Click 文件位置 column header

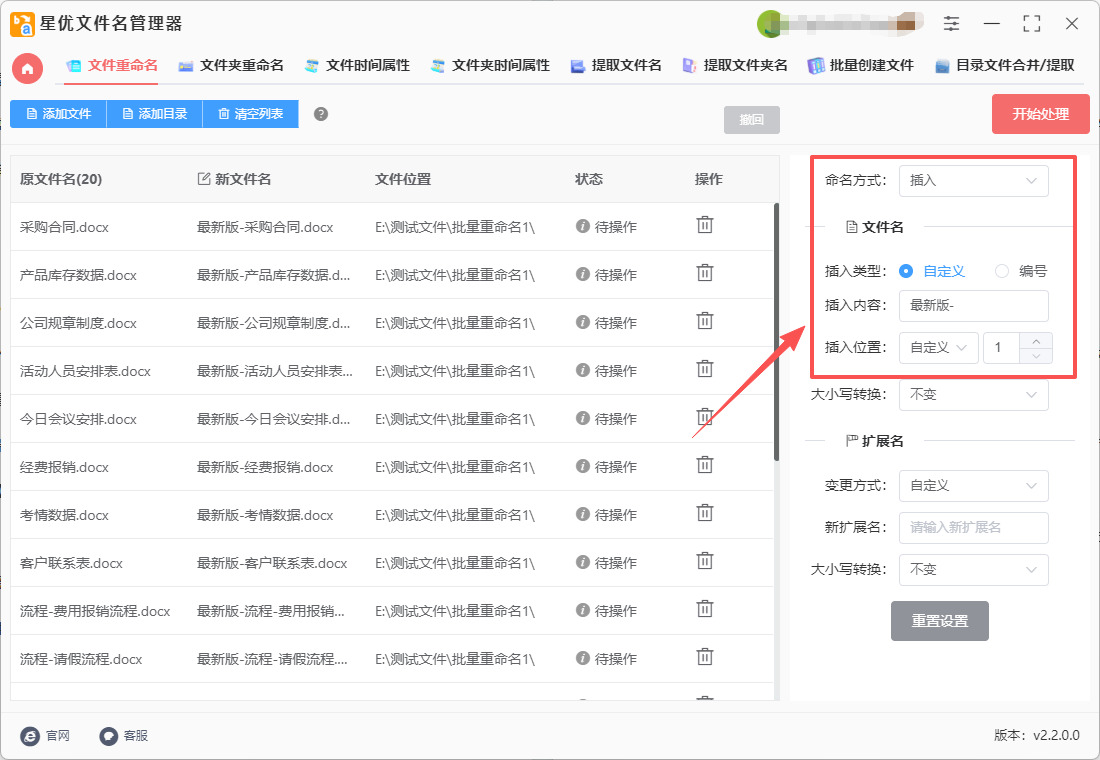pyautogui.click(x=403, y=180)
